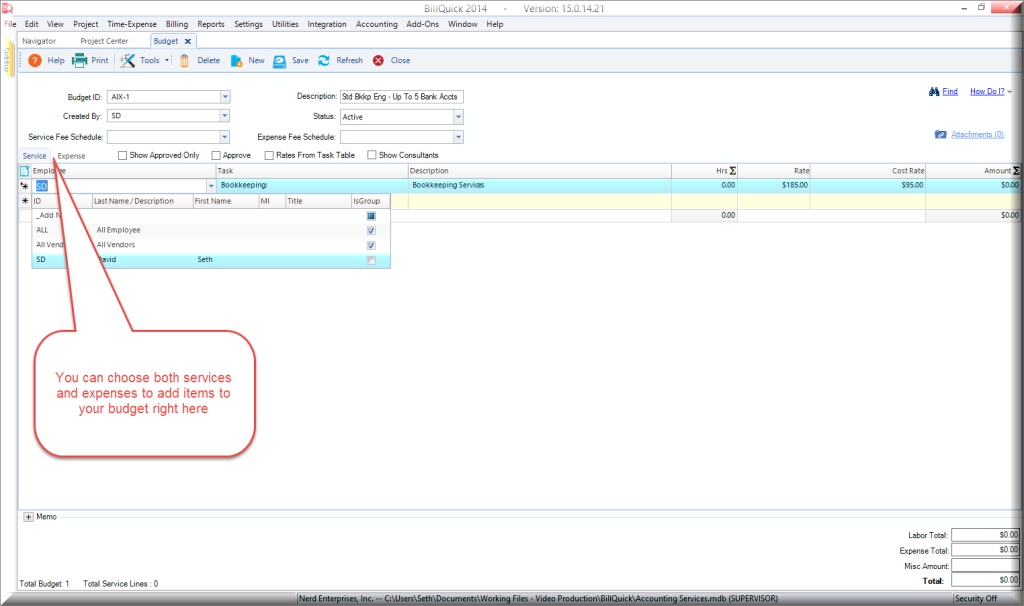Open the Project menu

[x=86, y=24]
